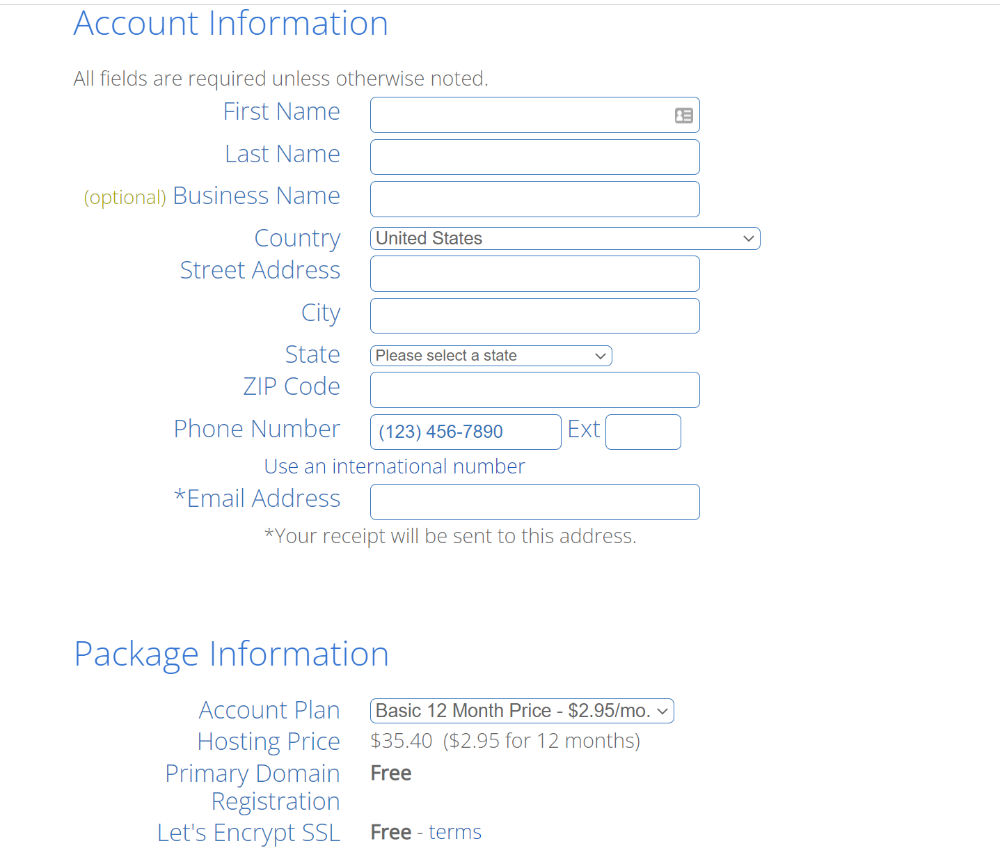Click the Account Information heading
The image size is (1000, 855).
click(x=231, y=24)
